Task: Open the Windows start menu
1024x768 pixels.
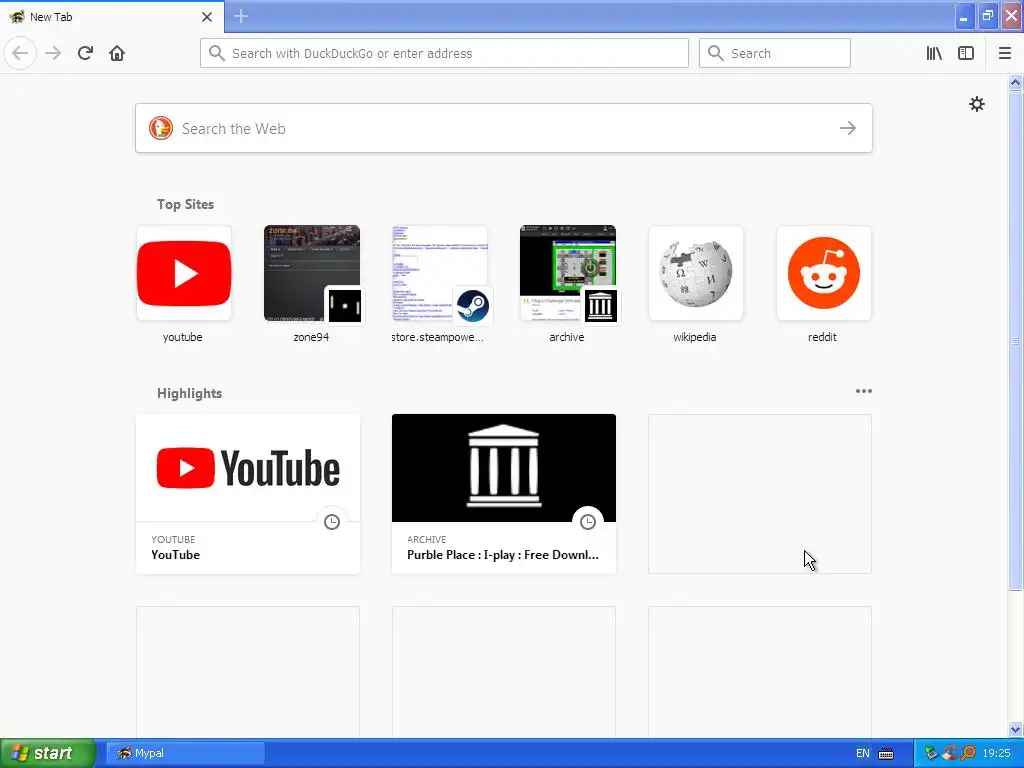Action: click(48, 753)
